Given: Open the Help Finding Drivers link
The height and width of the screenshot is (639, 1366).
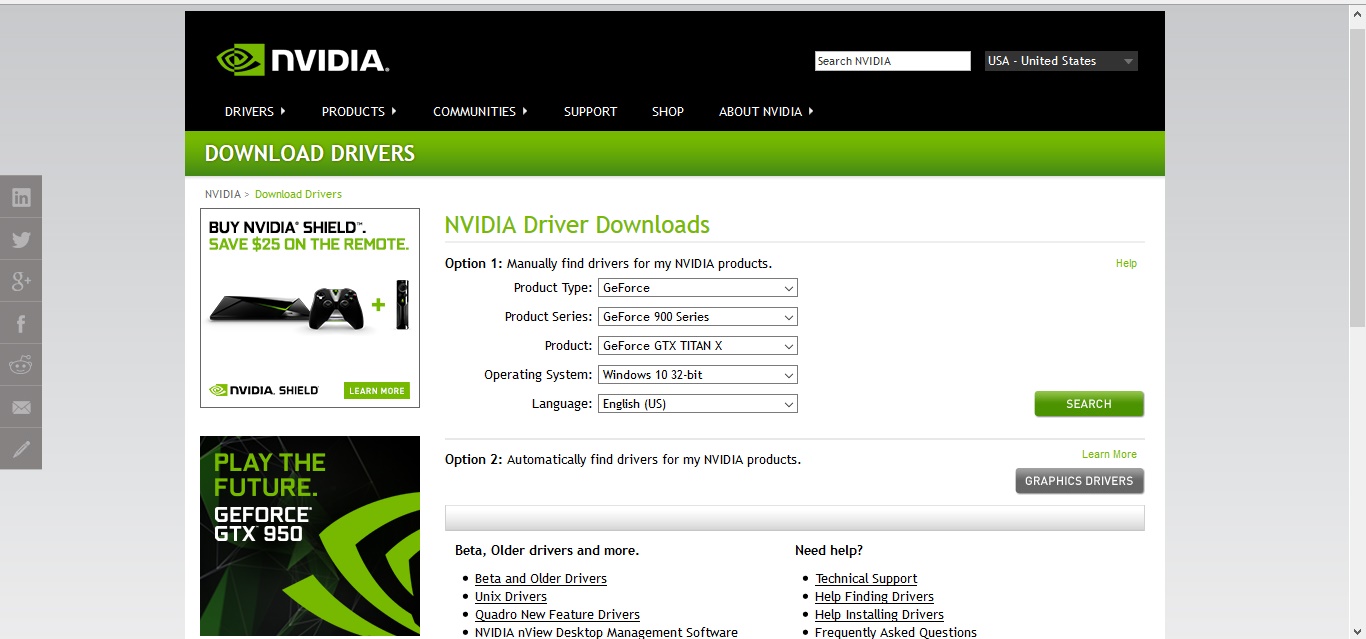Looking at the screenshot, I should (x=874, y=597).
